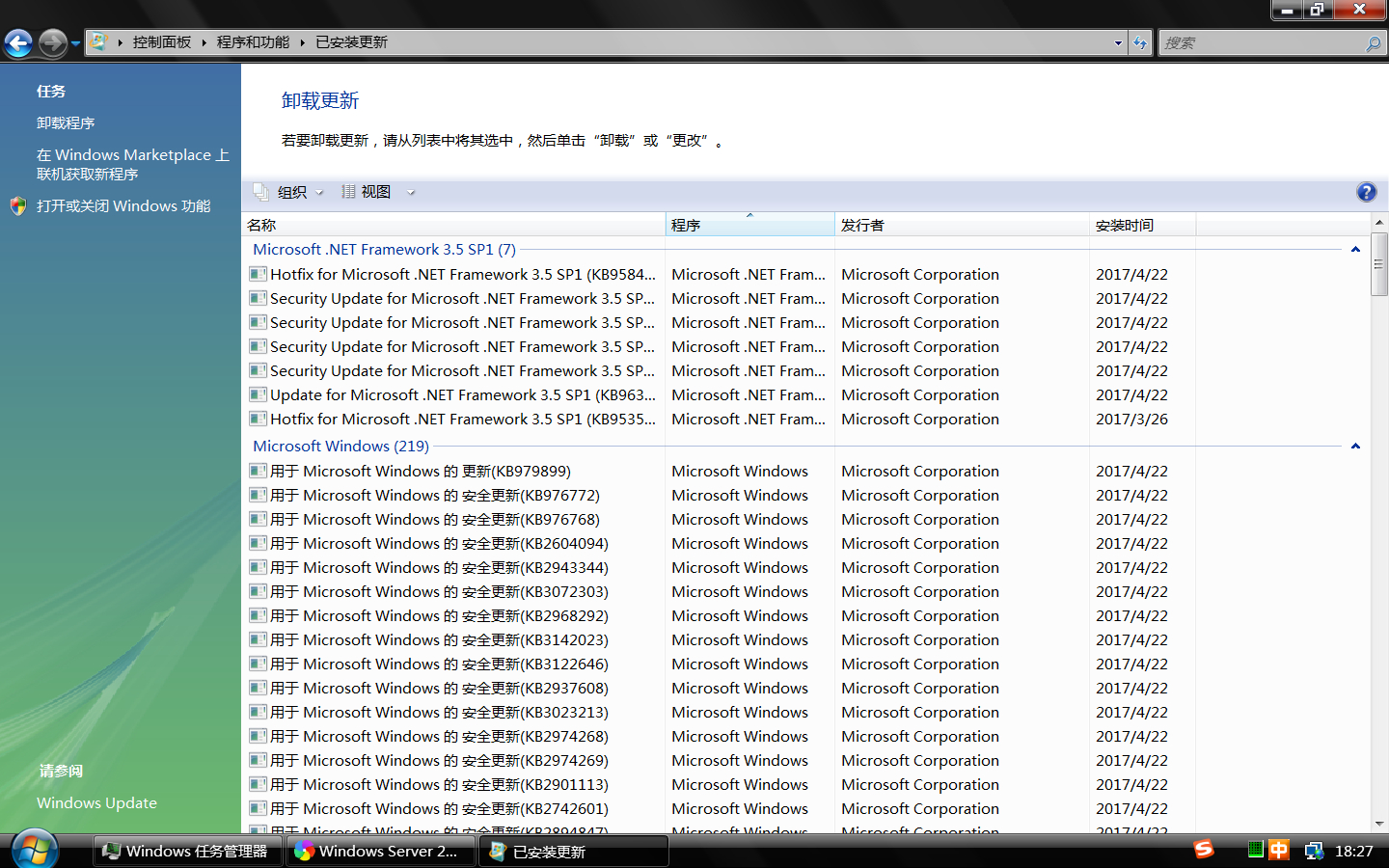Viewport: 1389px width, 868px height.
Task: Click the 已安装更新 taskbar button
Action: (573, 851)
